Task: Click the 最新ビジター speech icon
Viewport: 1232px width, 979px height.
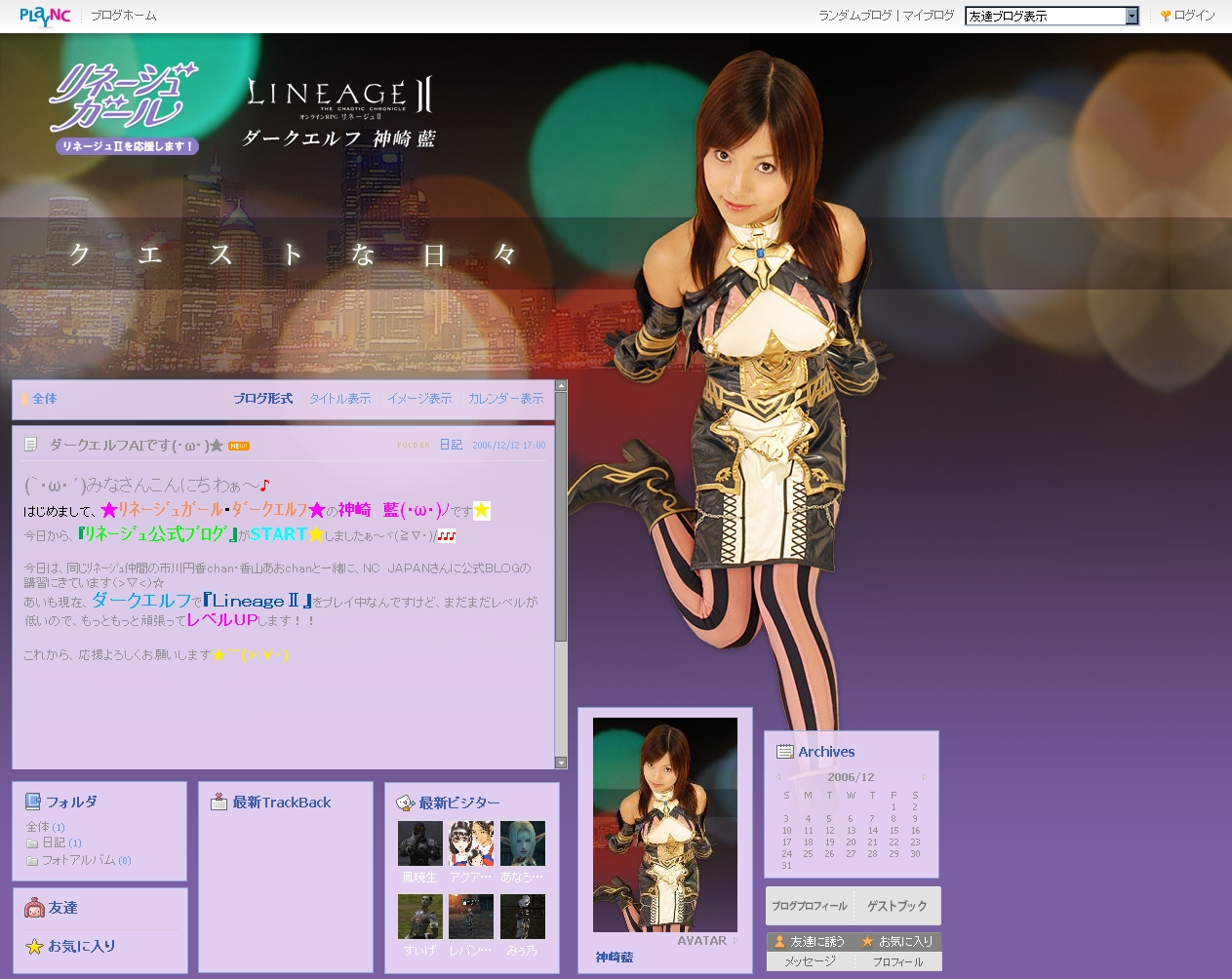Action: tap(406, 803)
